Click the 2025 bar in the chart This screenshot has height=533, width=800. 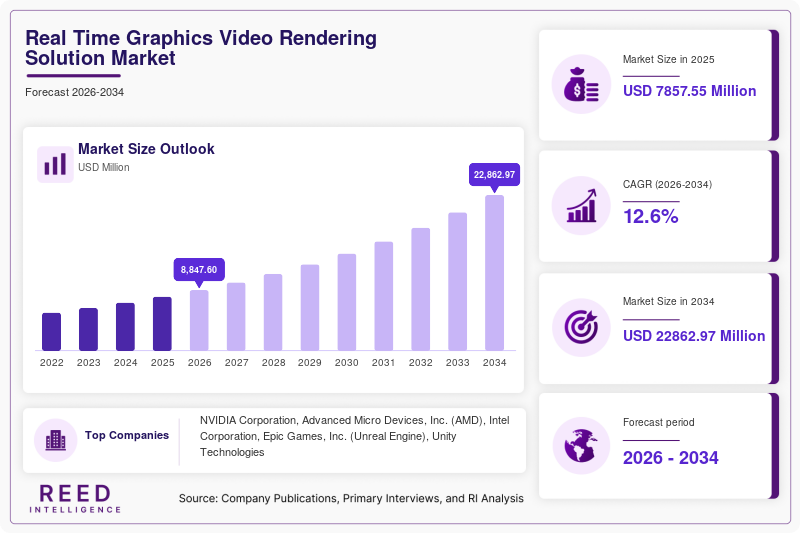pos(162,323)
